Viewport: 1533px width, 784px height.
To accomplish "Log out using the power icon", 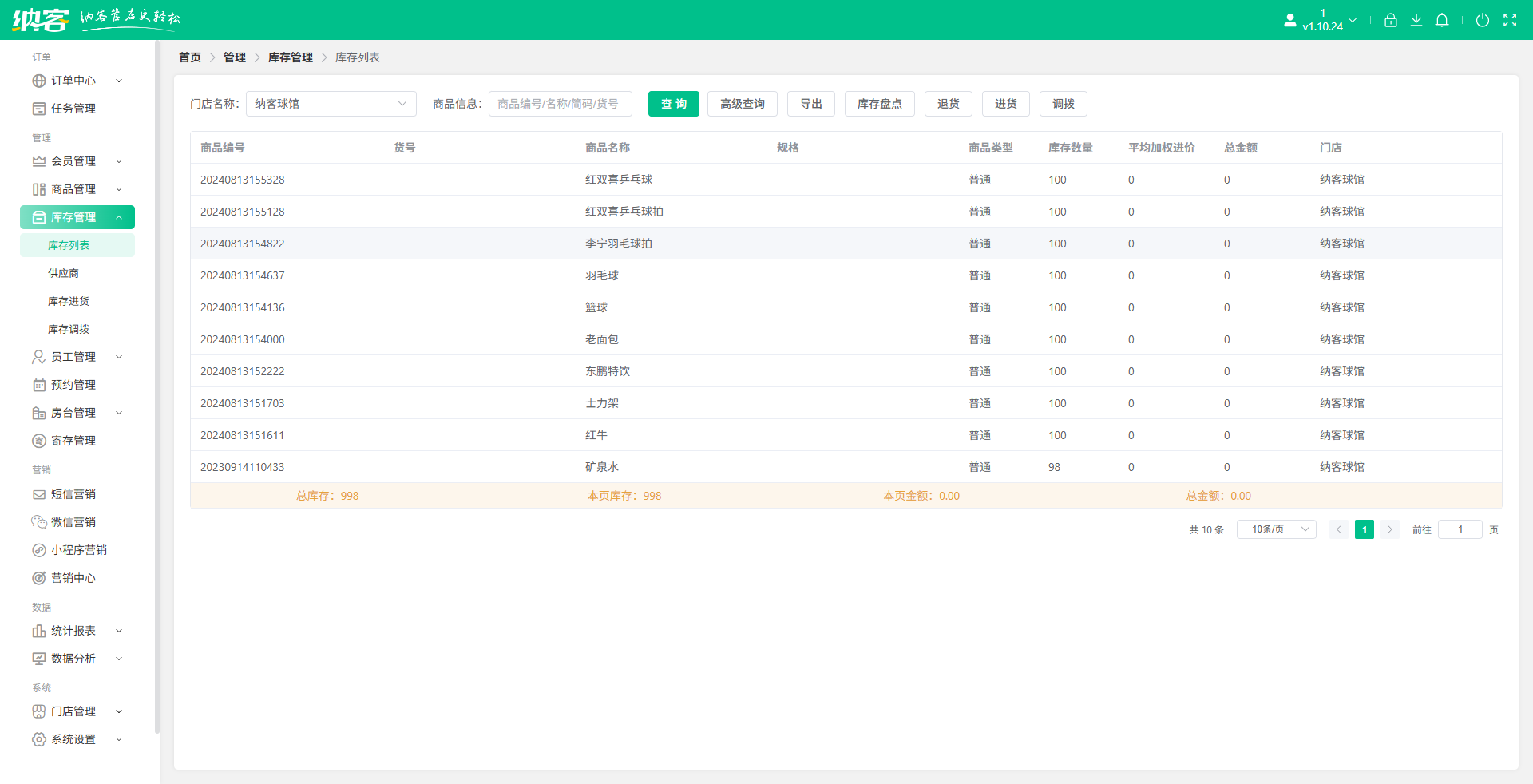I will pos(1483,20).
